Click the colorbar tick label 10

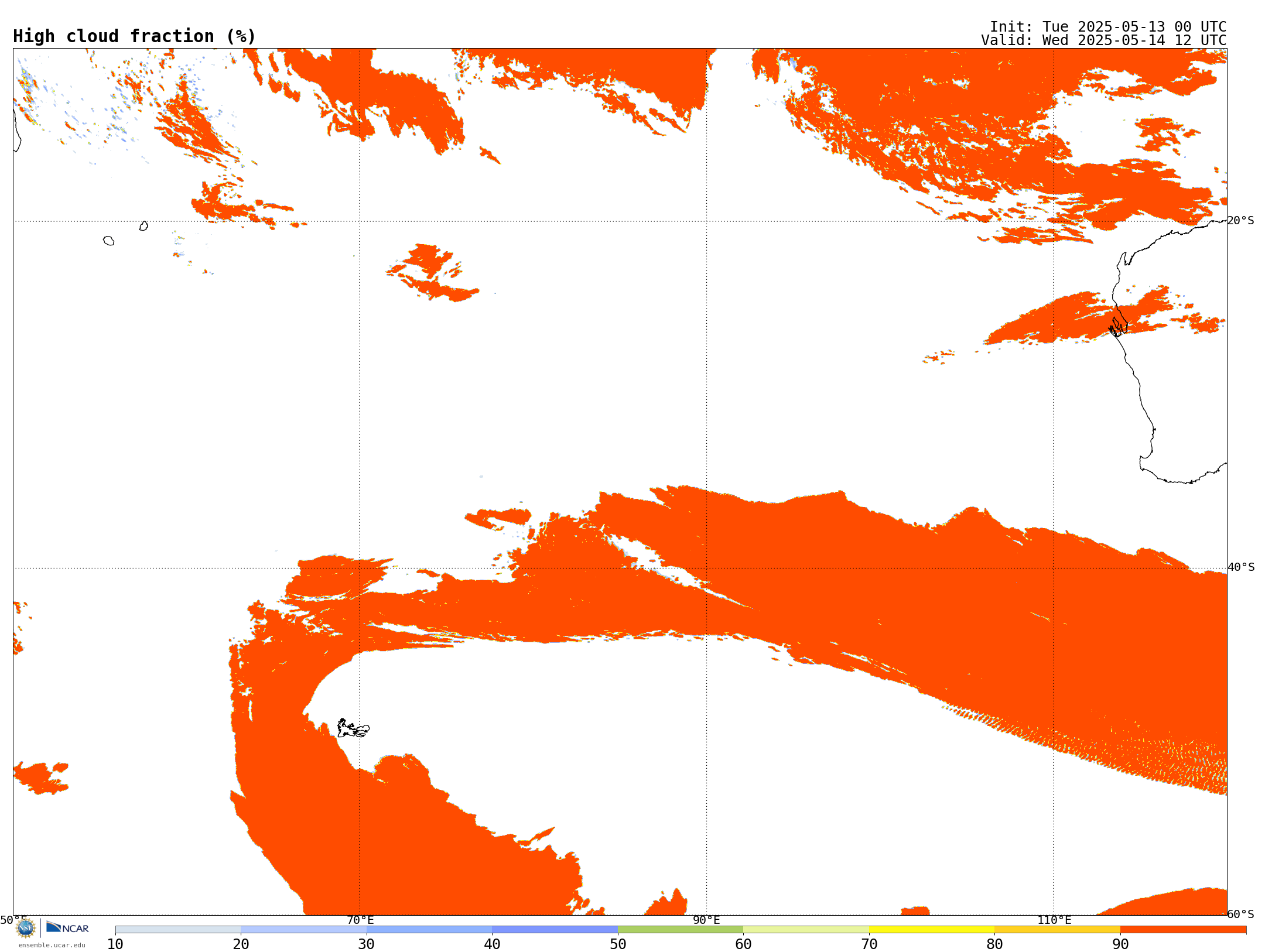(115, 944)
